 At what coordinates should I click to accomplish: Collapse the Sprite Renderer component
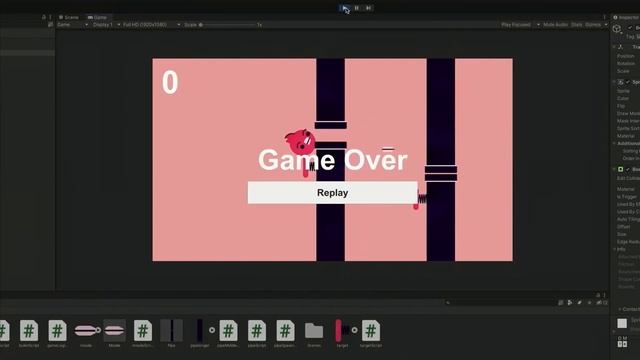[x=614, y=82]
